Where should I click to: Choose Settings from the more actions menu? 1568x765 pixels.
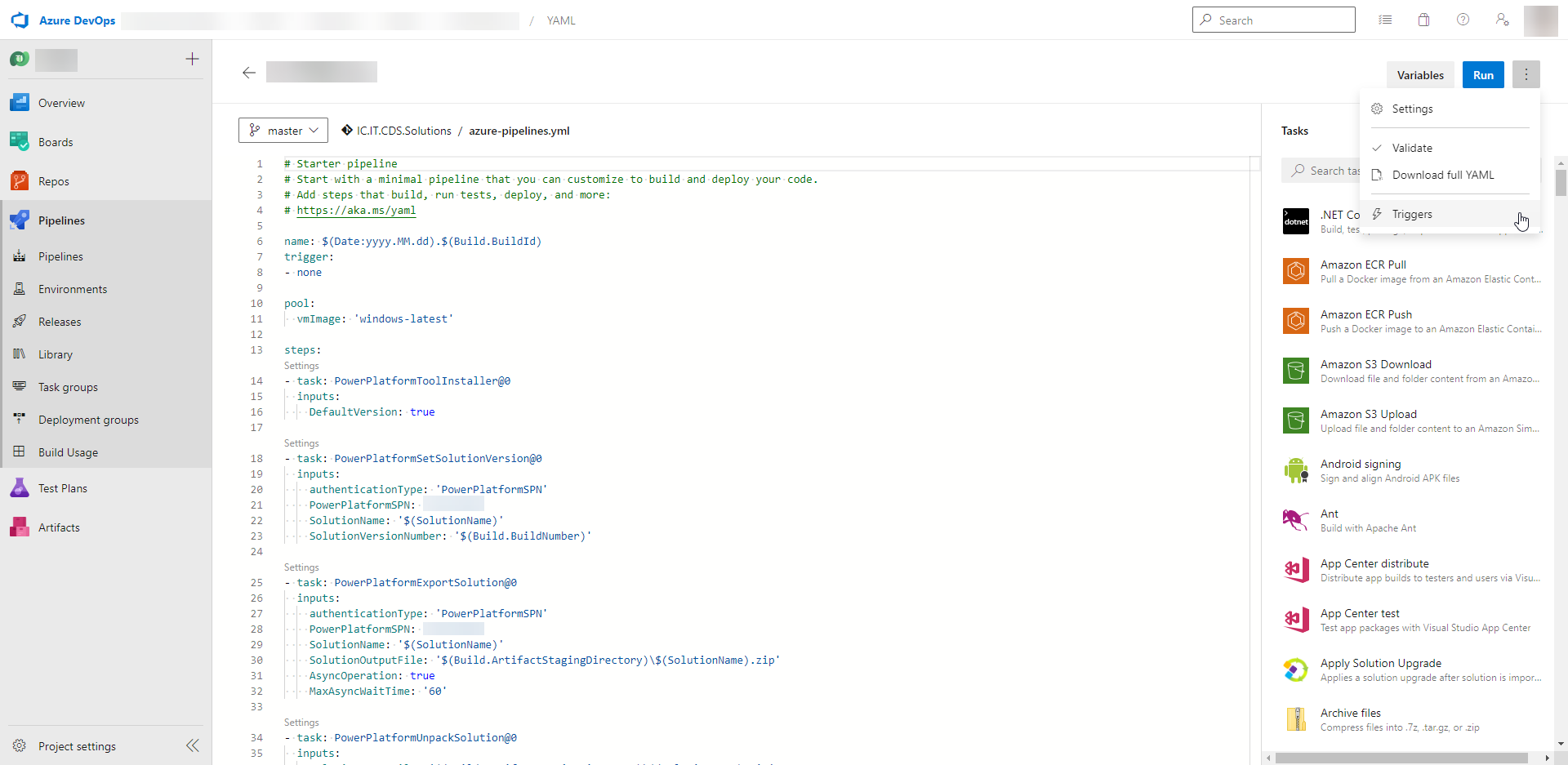[x=1450, y=109]
